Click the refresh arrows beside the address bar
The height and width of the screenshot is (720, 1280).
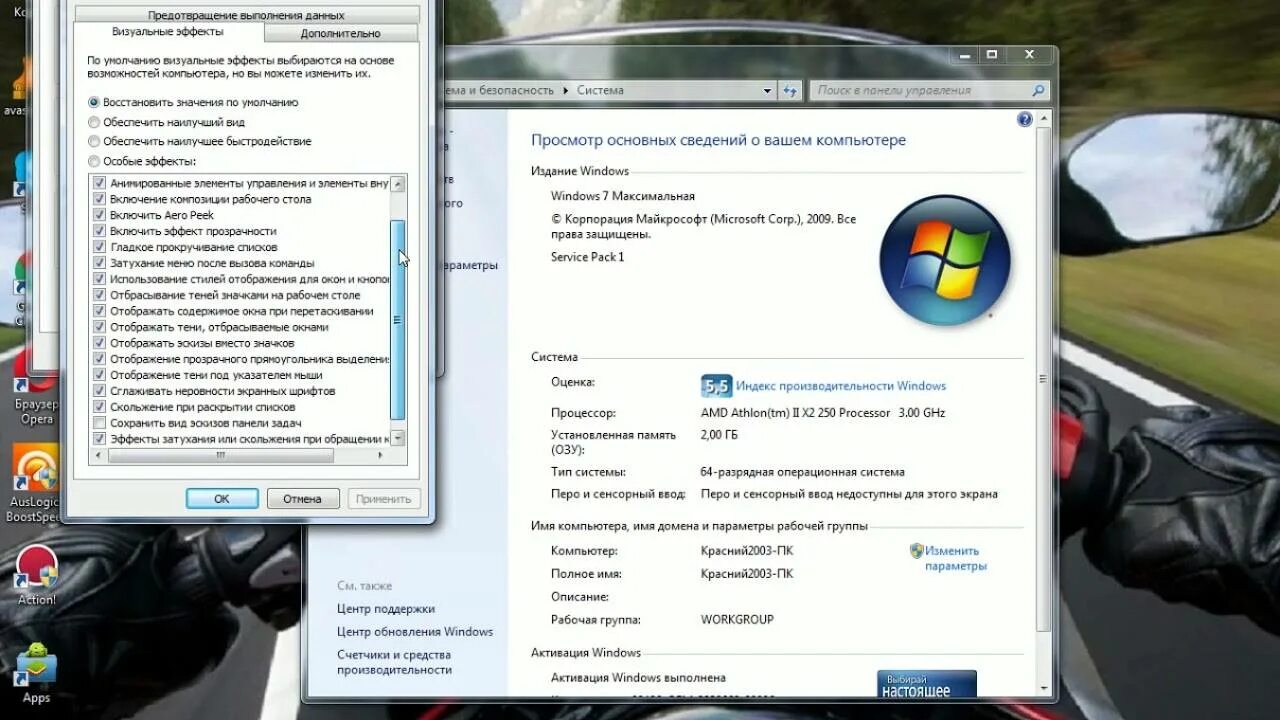pyautogui.click(x=790, y=90)
